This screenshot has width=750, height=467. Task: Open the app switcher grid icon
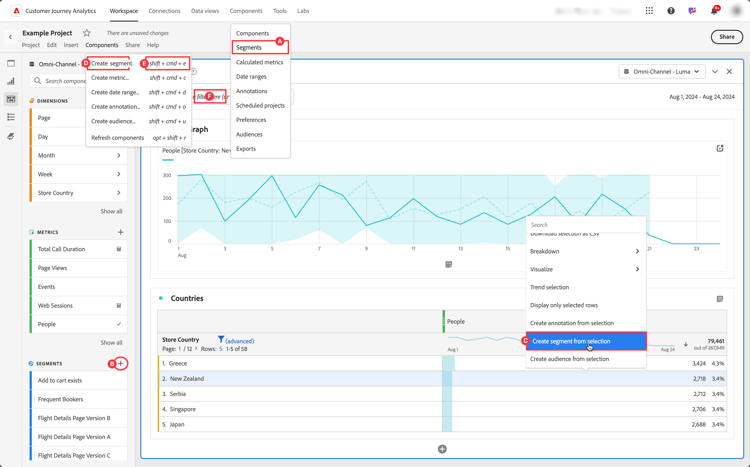point(649,11)
